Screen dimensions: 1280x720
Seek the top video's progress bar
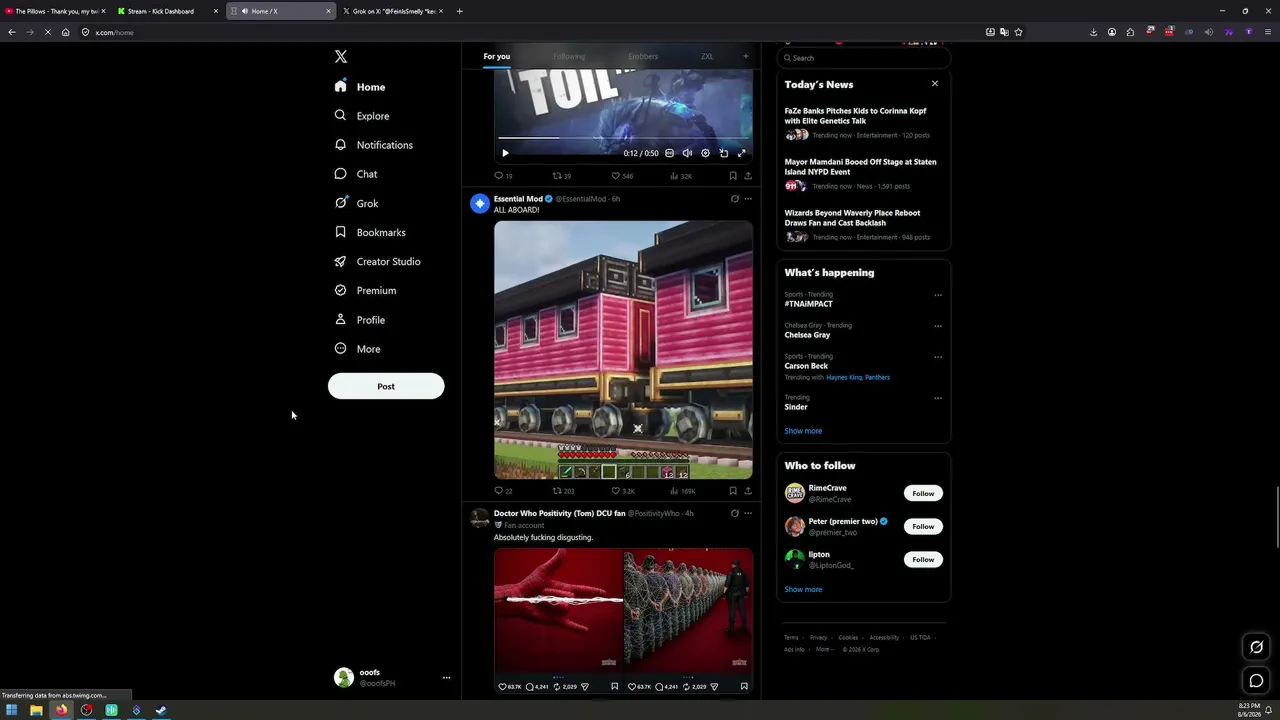[x=623, y=138]
